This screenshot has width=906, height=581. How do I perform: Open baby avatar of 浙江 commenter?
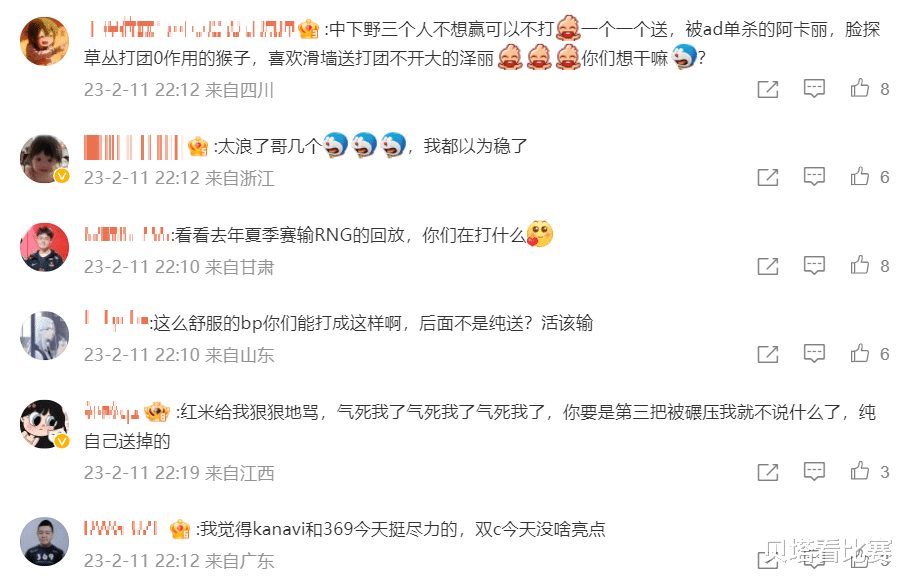[x=44, y=159]
